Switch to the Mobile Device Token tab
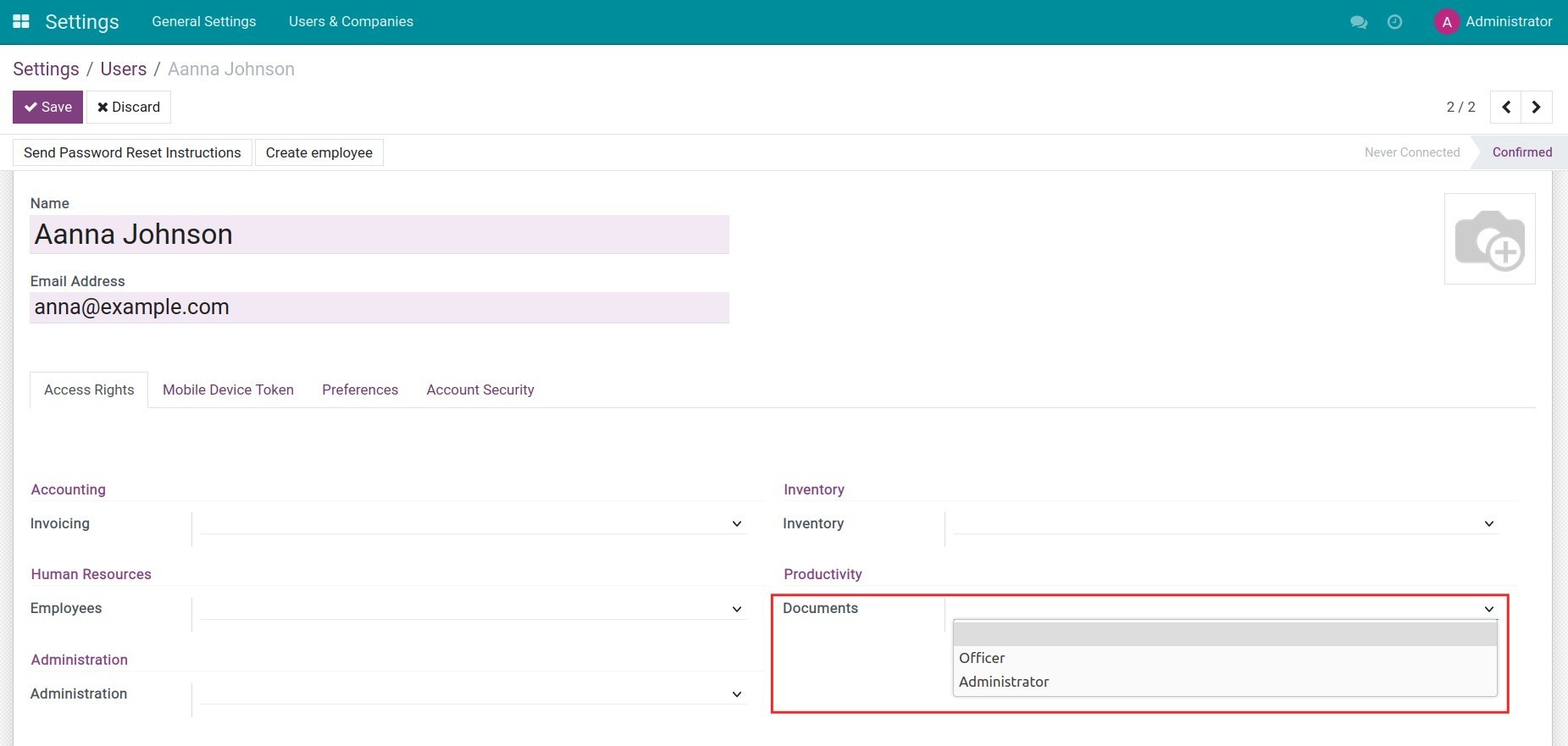 228,390
